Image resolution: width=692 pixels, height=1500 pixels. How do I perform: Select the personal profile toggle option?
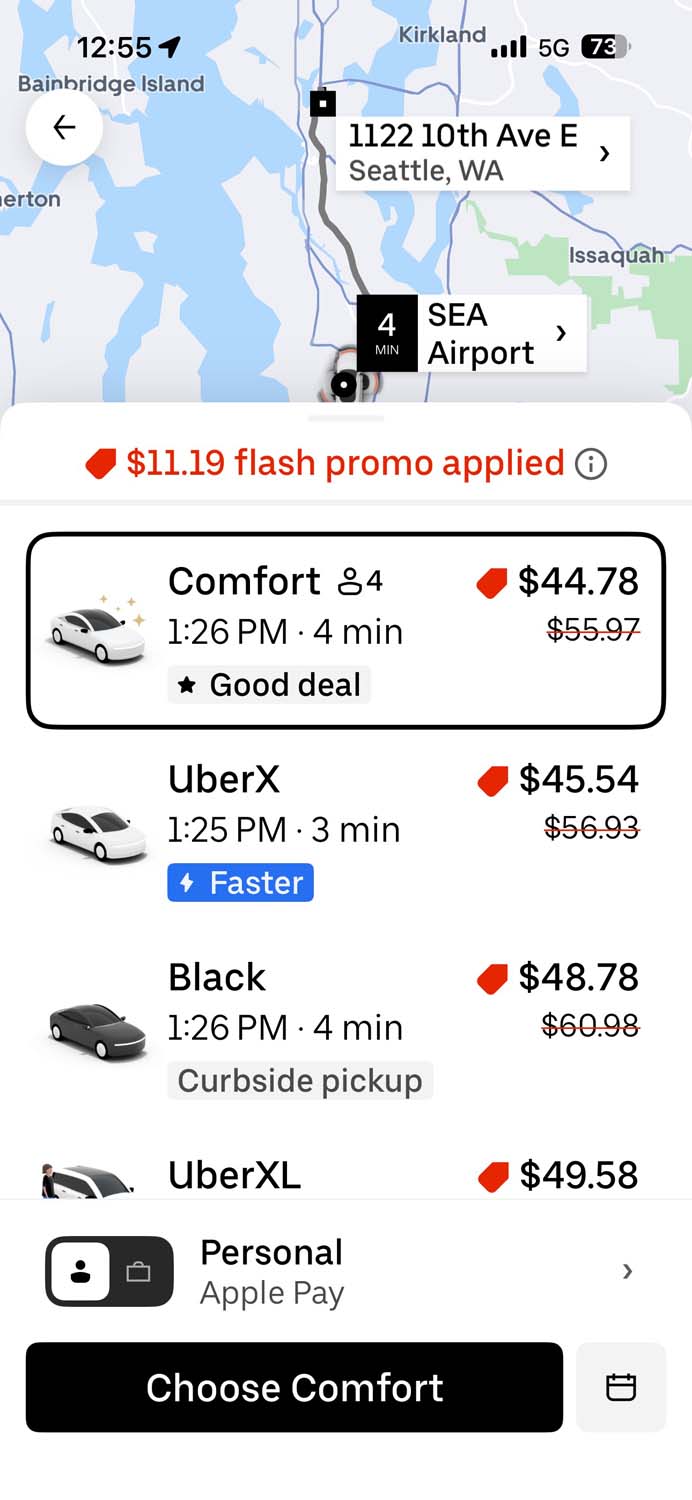(81, 1272)
